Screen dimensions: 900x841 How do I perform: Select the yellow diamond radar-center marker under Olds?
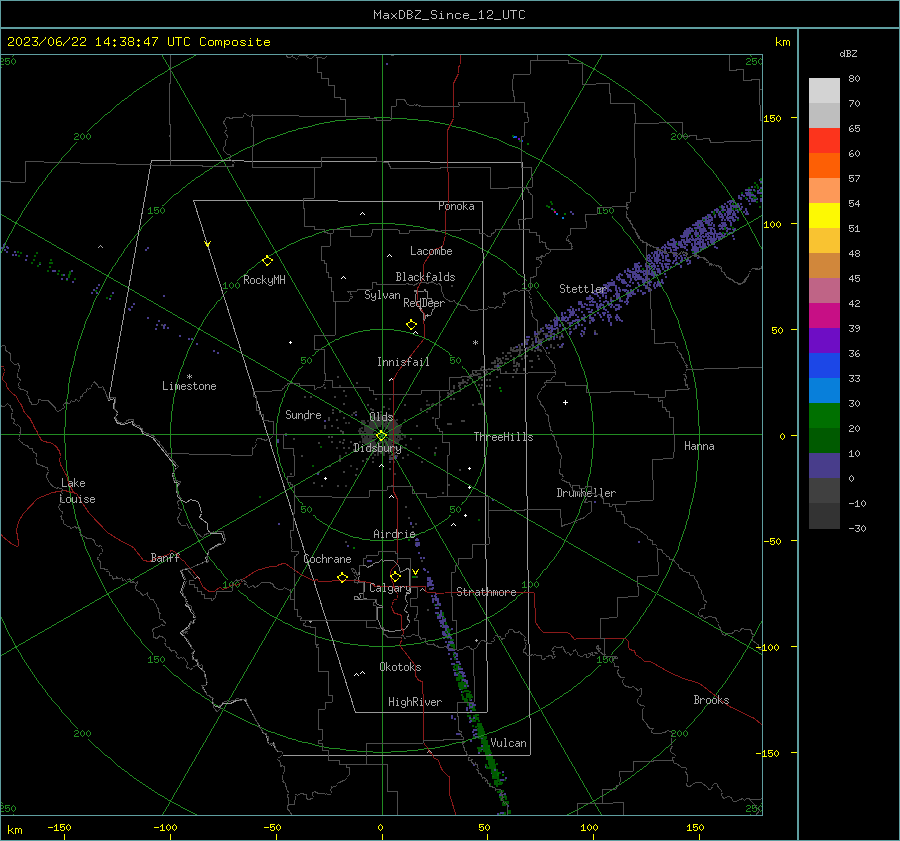click(x=381, y=436)
